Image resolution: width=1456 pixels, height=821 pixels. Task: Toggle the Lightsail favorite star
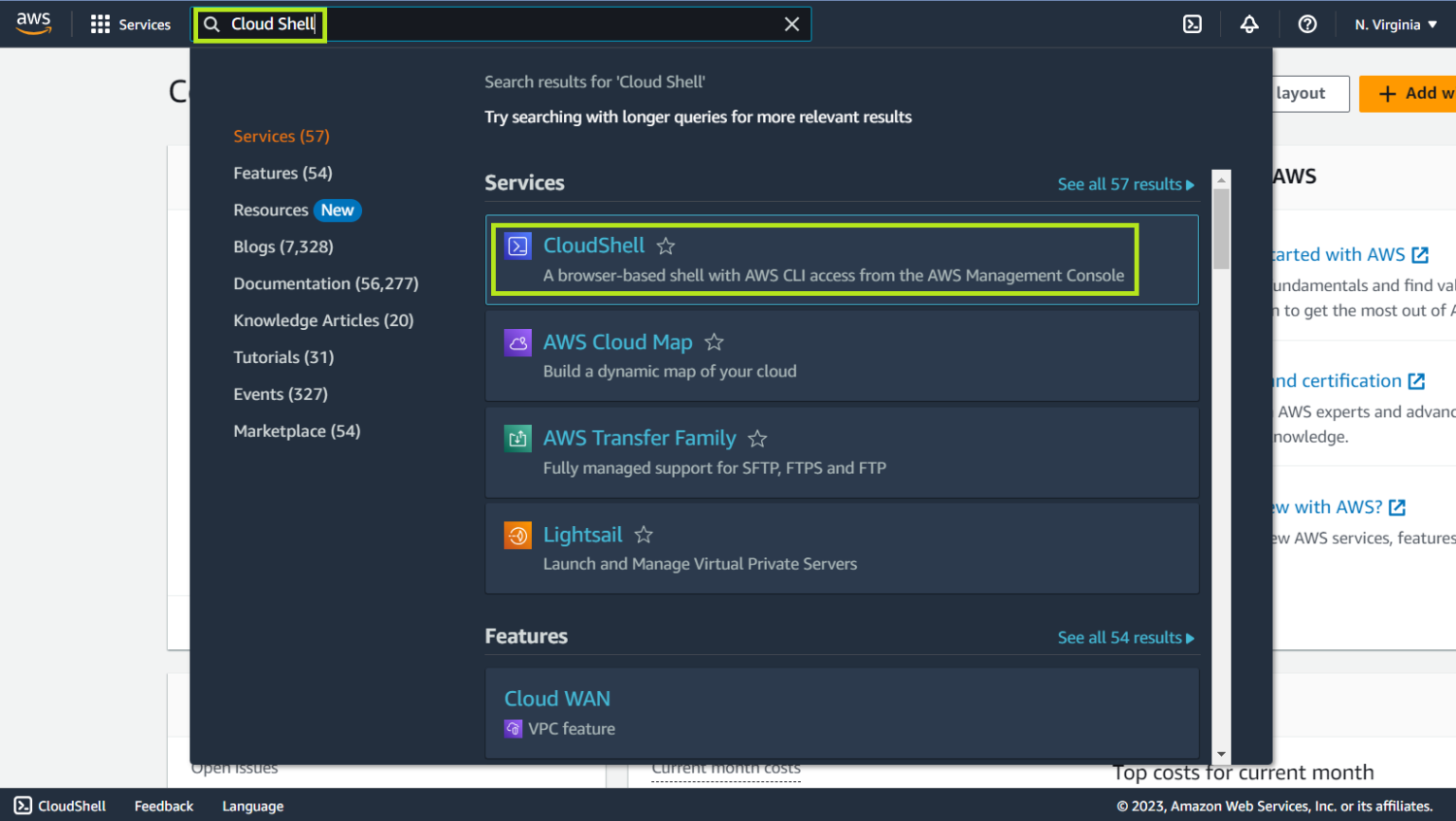[x=644, y=535]
